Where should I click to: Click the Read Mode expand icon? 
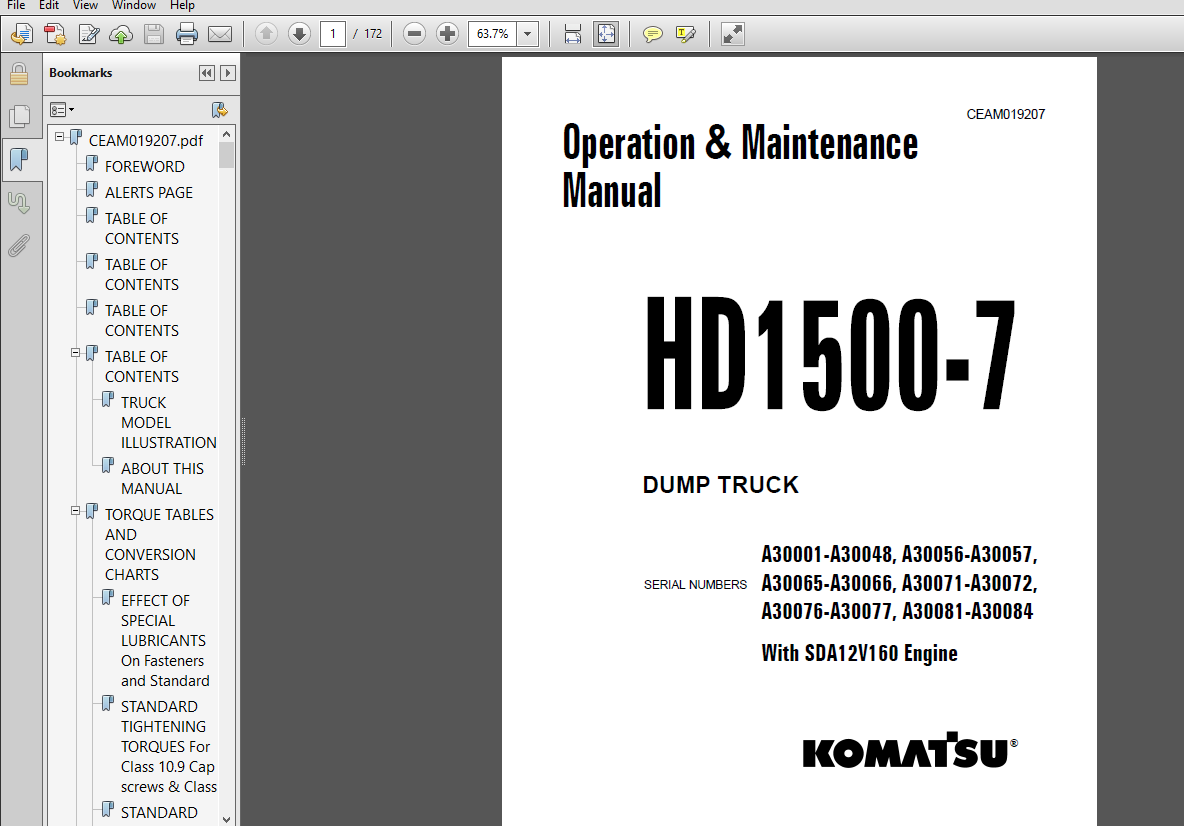[x=732, y=34]
